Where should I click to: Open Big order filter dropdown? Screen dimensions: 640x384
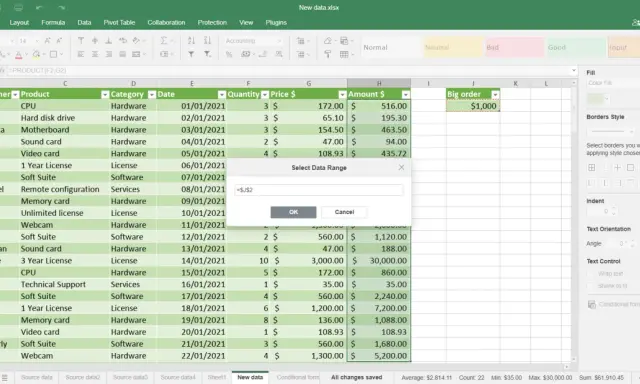tap(495, 95)
